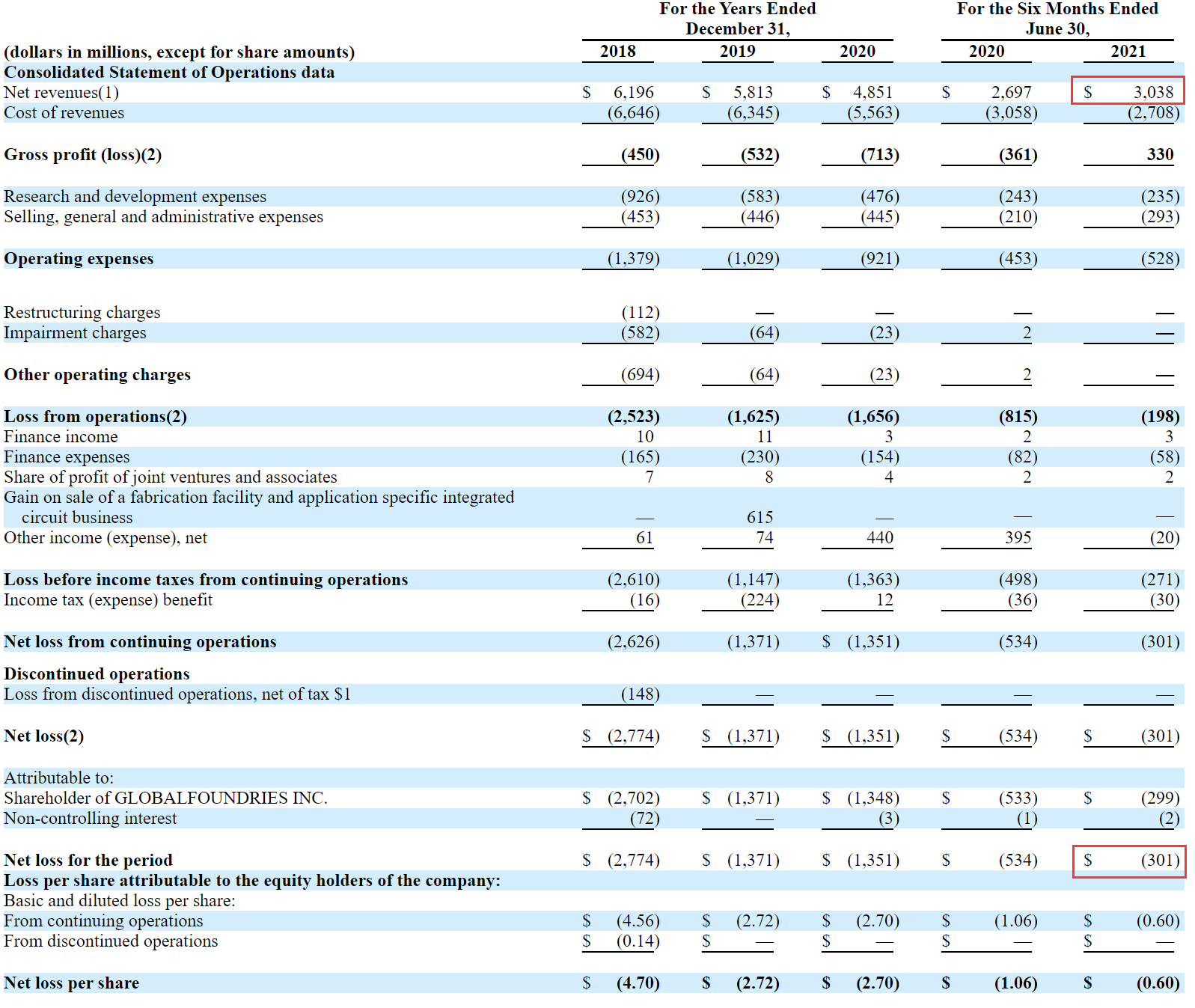Select the "Operating expenses" row label
Viewport: 1195px width, 1008px height.
point(79,258)
